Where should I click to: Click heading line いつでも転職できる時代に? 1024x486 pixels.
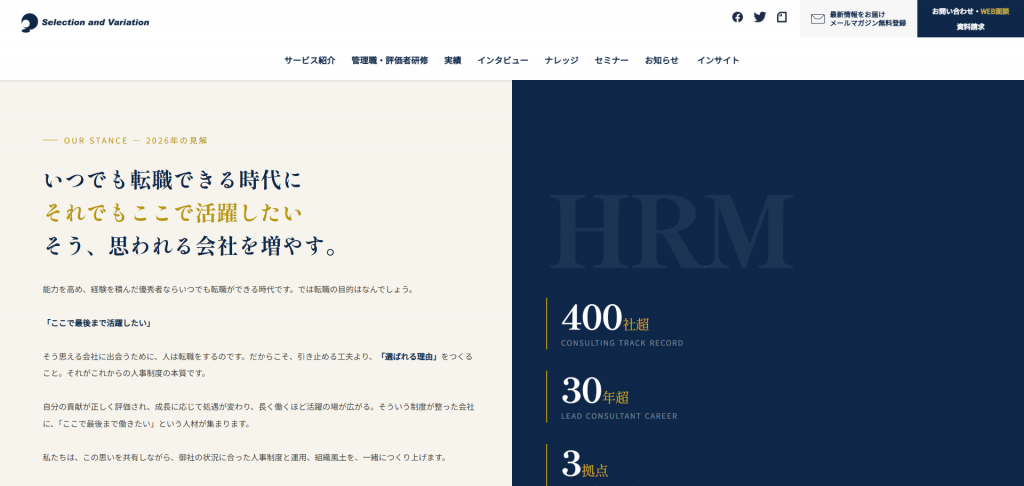[x=173, y=180]
